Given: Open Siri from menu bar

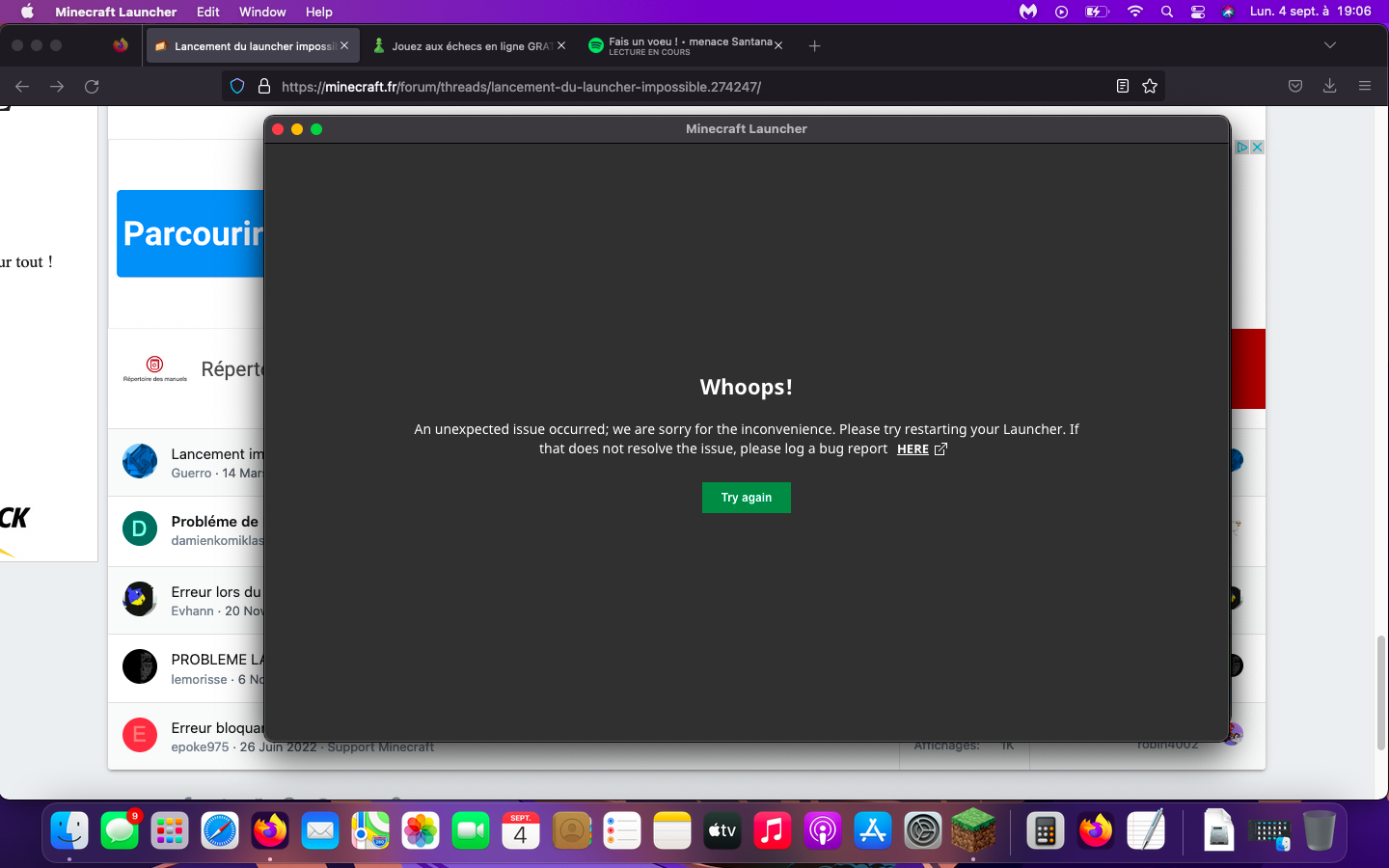Looking at the screenshot, I should click(1228, 12).
